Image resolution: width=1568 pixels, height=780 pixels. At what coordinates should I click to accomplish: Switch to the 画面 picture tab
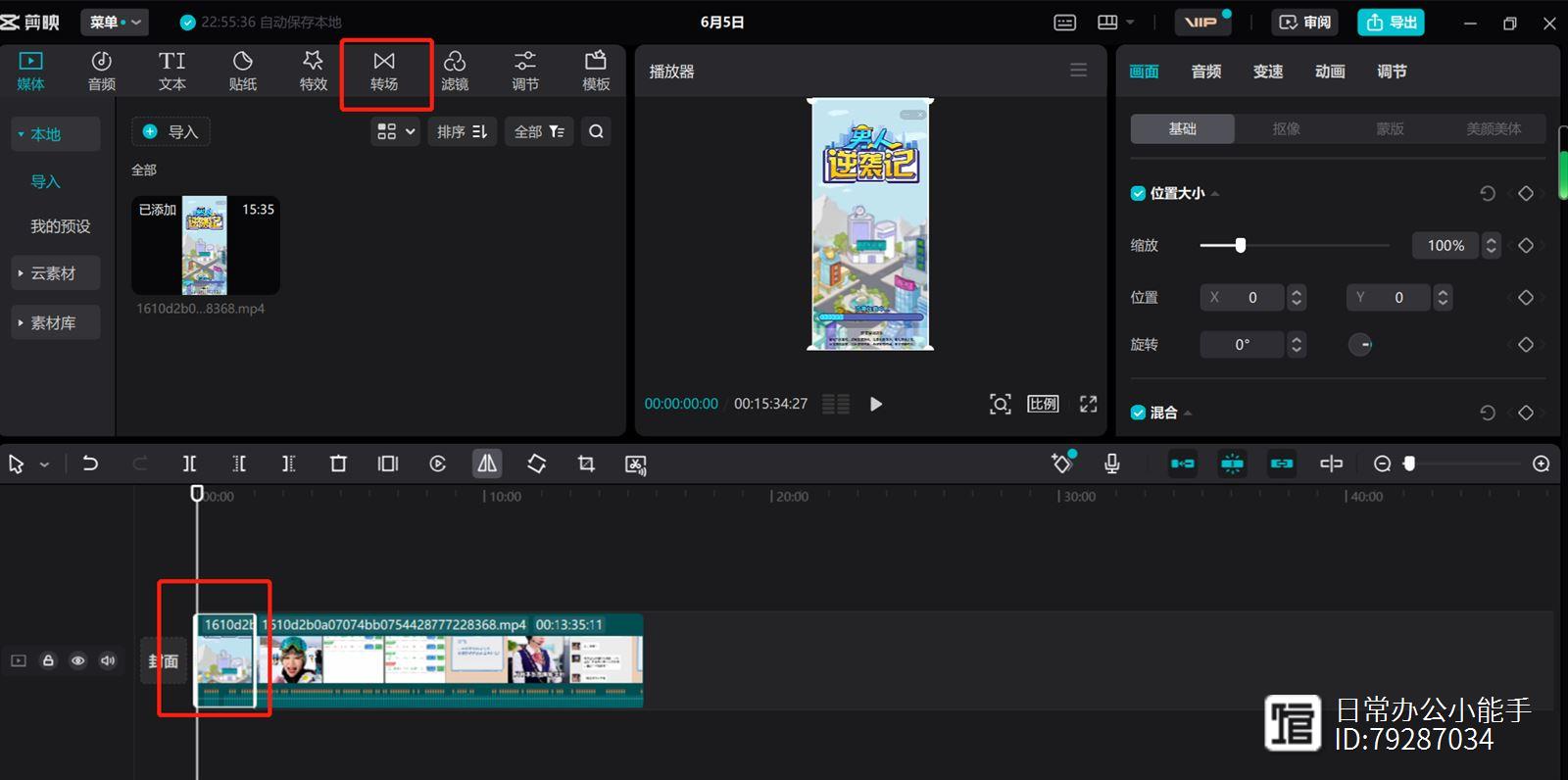coord(1144,72)
